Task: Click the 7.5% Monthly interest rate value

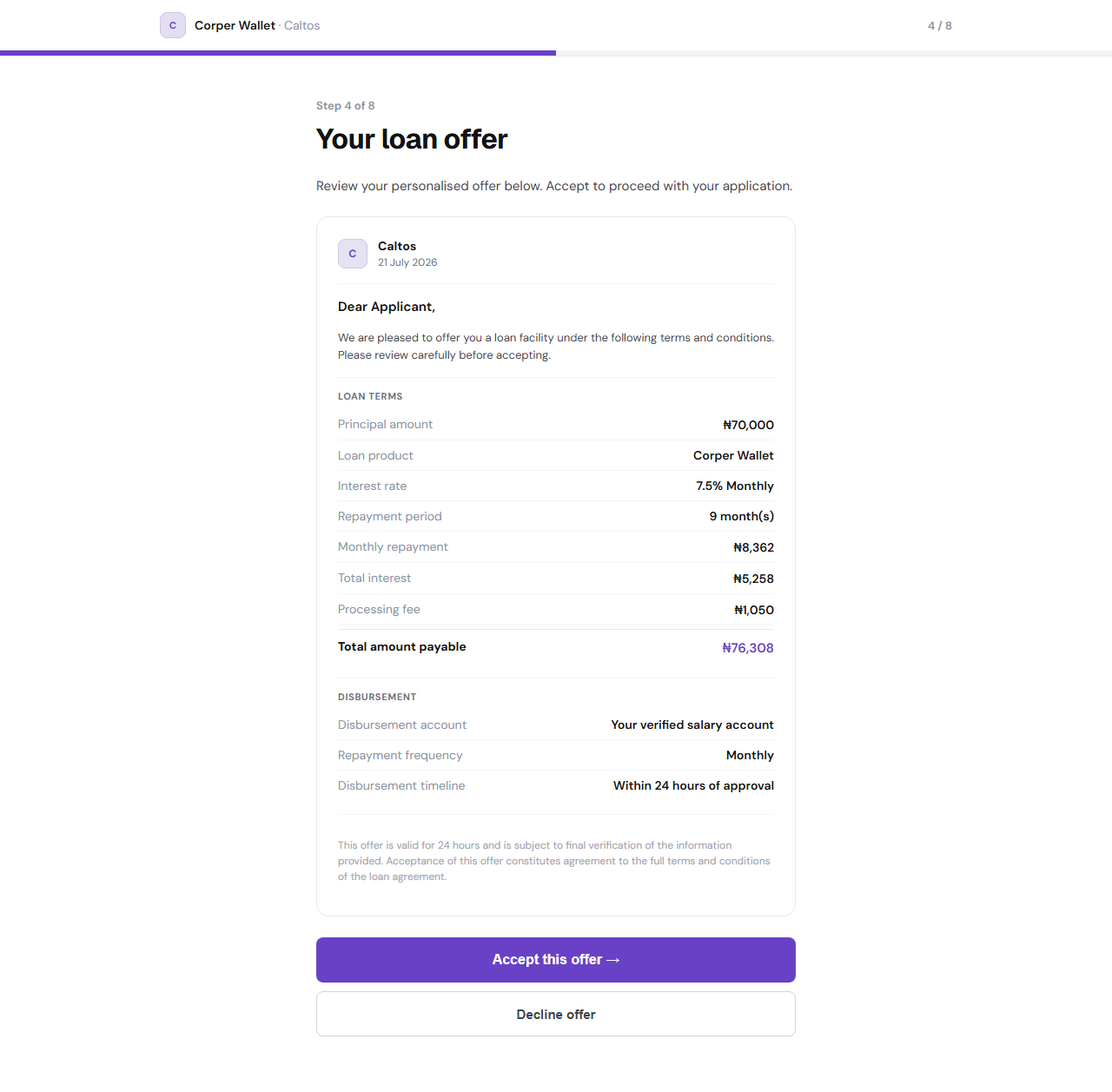Action: tap(735, 486)
